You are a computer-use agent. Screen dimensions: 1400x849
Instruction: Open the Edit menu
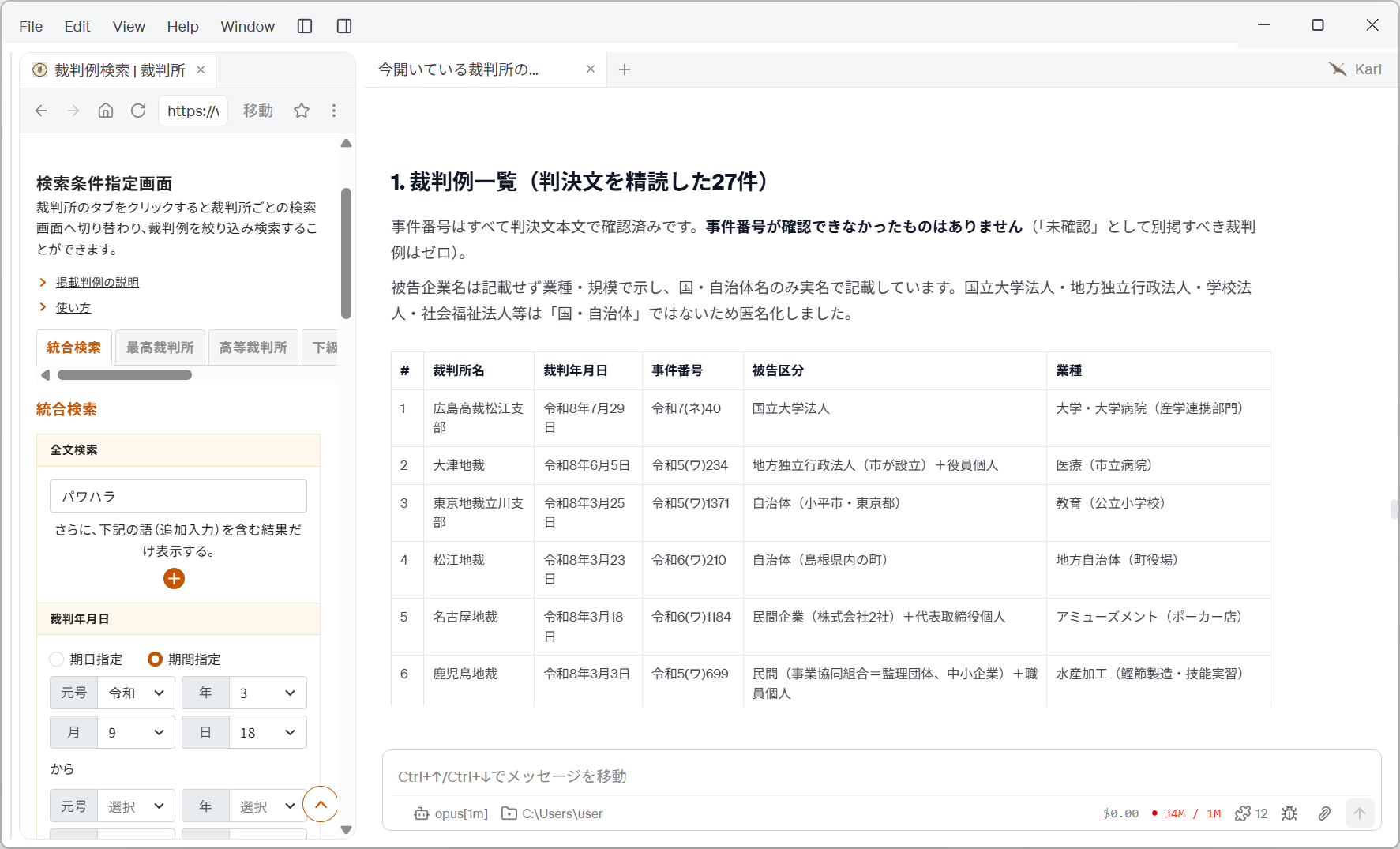tap(77, 26)
